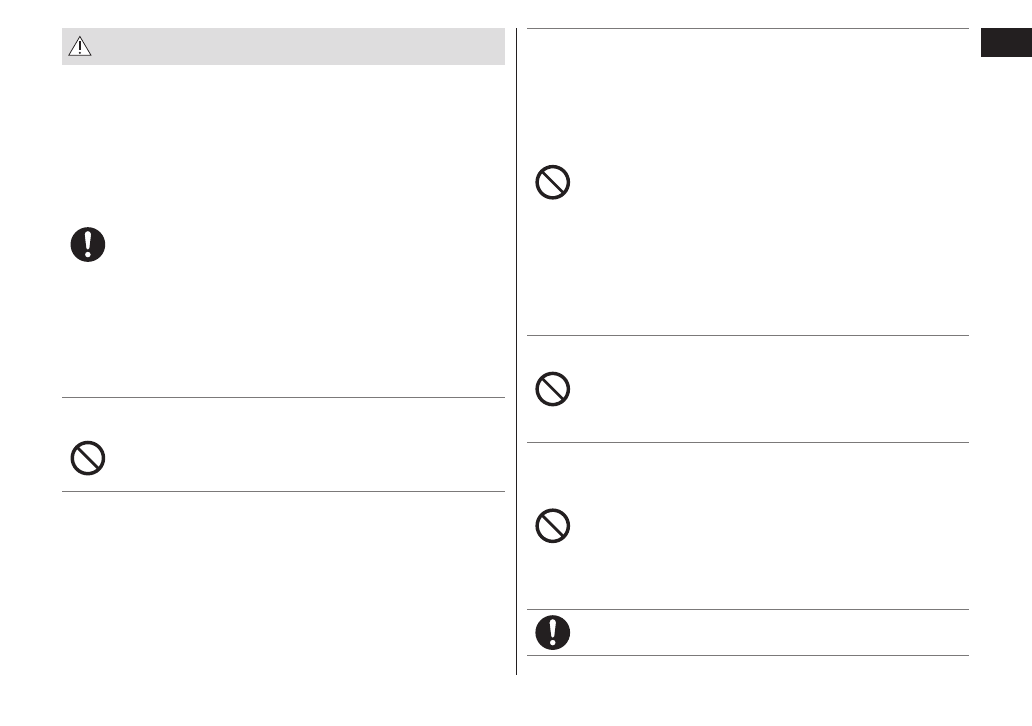Click the topmost prohibition icon in the right column
The width and height of the screenshot is (1032, 726).
tap(553, 183)
